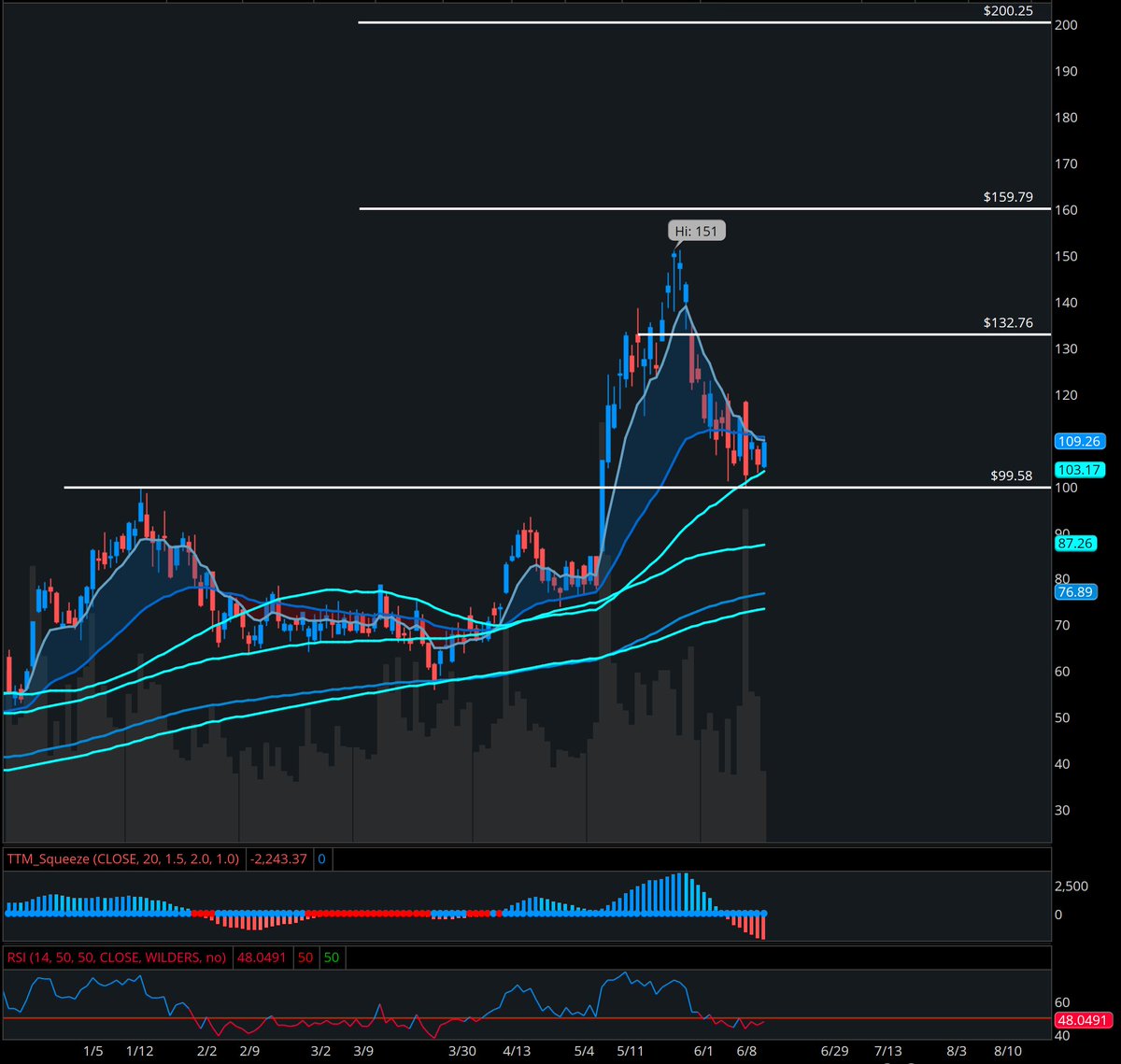Click the $200.25 price level label
1121x1064 pixels.
point(1008,11)
